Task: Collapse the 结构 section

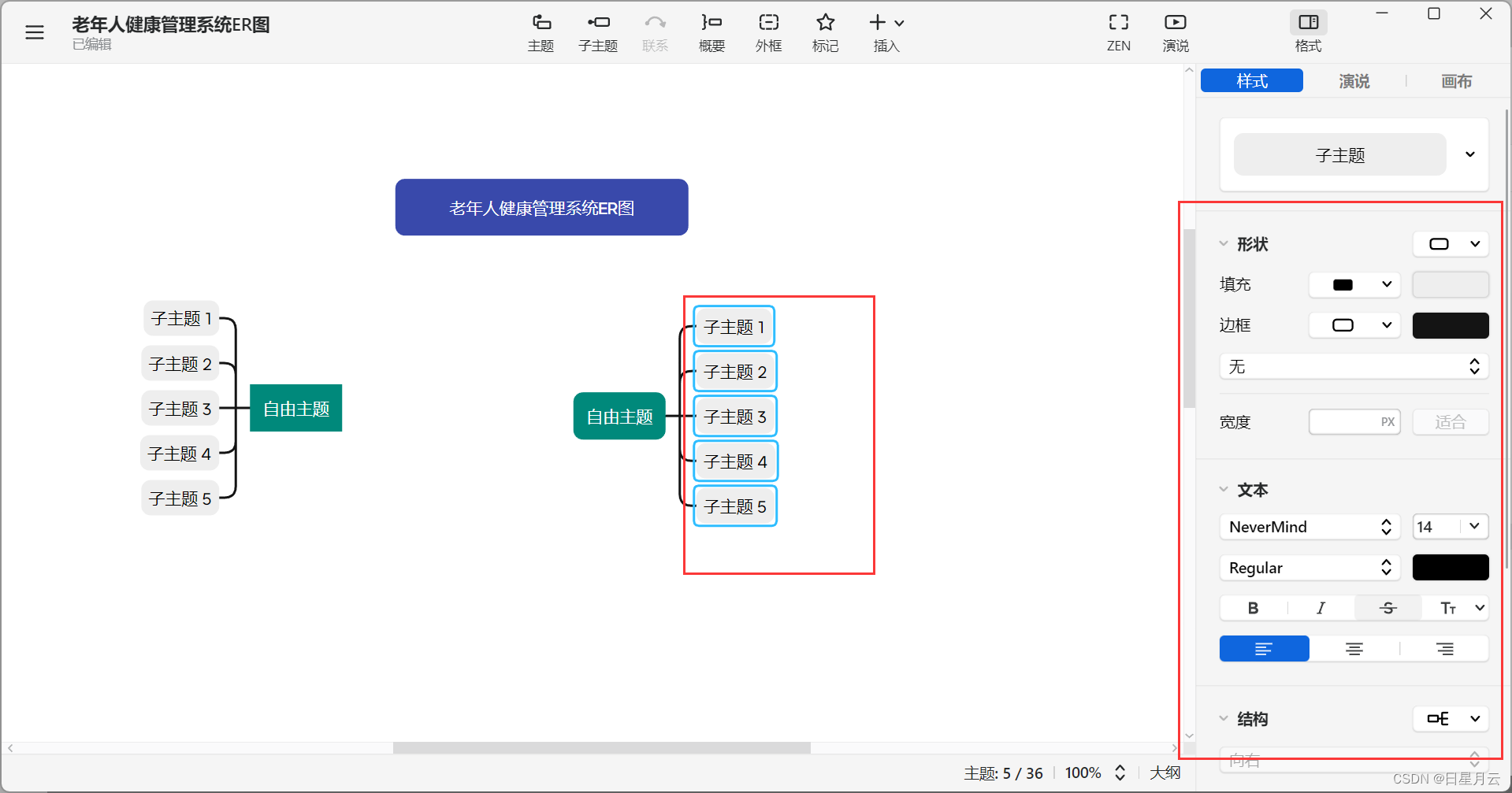Action: [1224, 719]
